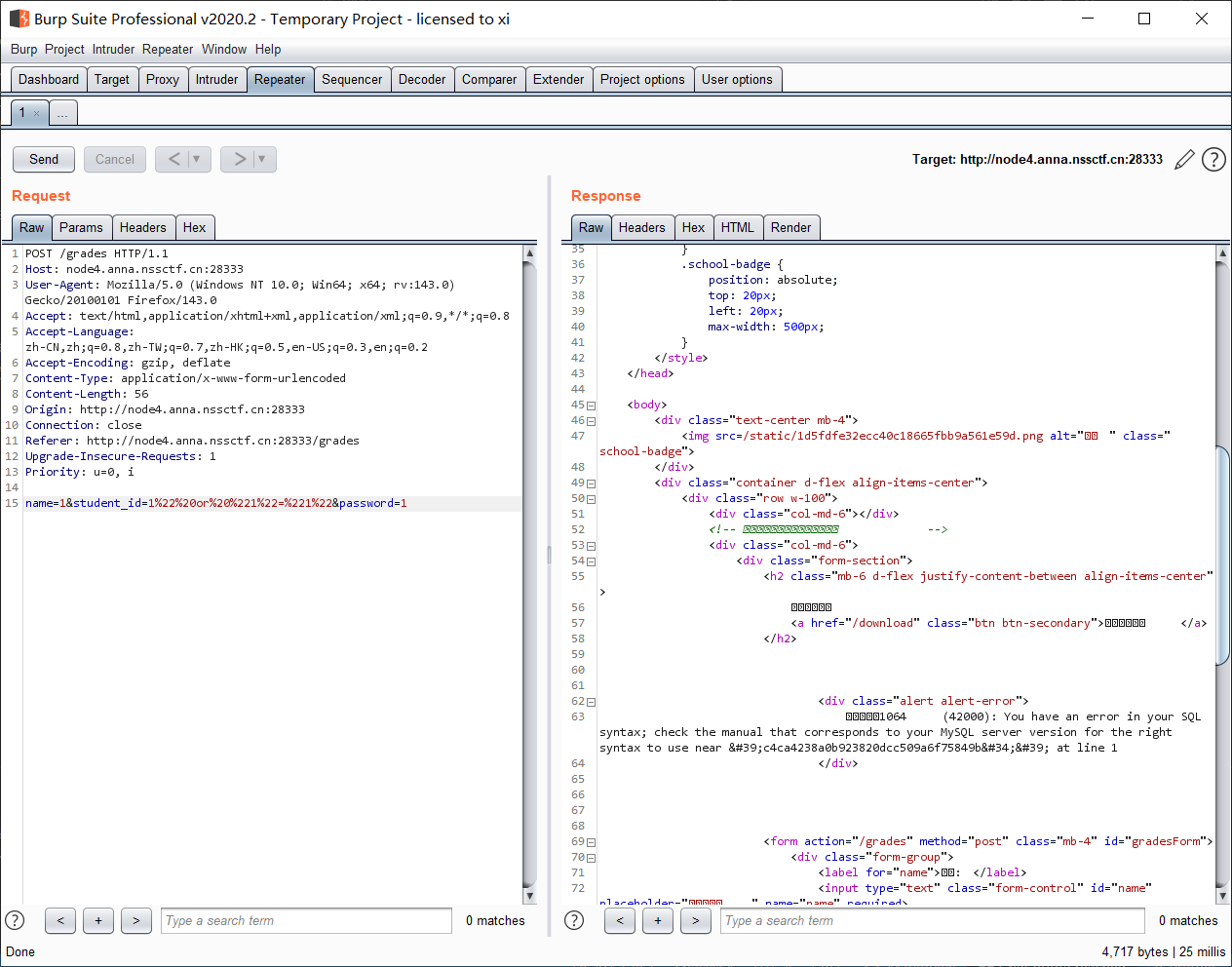The image size is (1232, 967).
Task: Collapse the body tag at line 45
Action: pyautogui.click(x=591, y=406)
